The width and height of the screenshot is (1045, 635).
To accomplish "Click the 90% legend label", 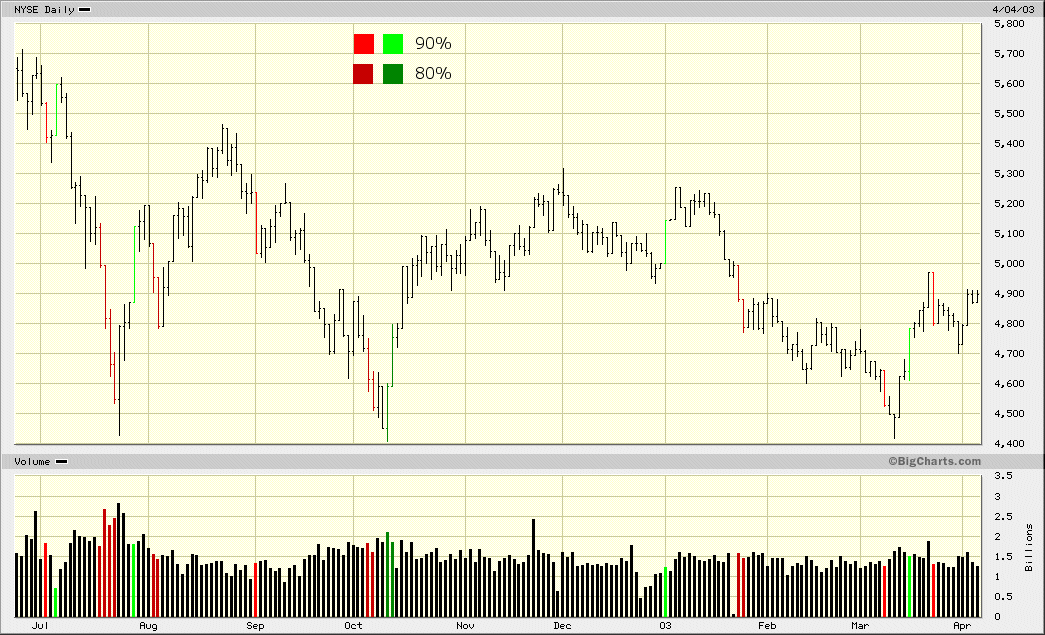I will [433, 44].
